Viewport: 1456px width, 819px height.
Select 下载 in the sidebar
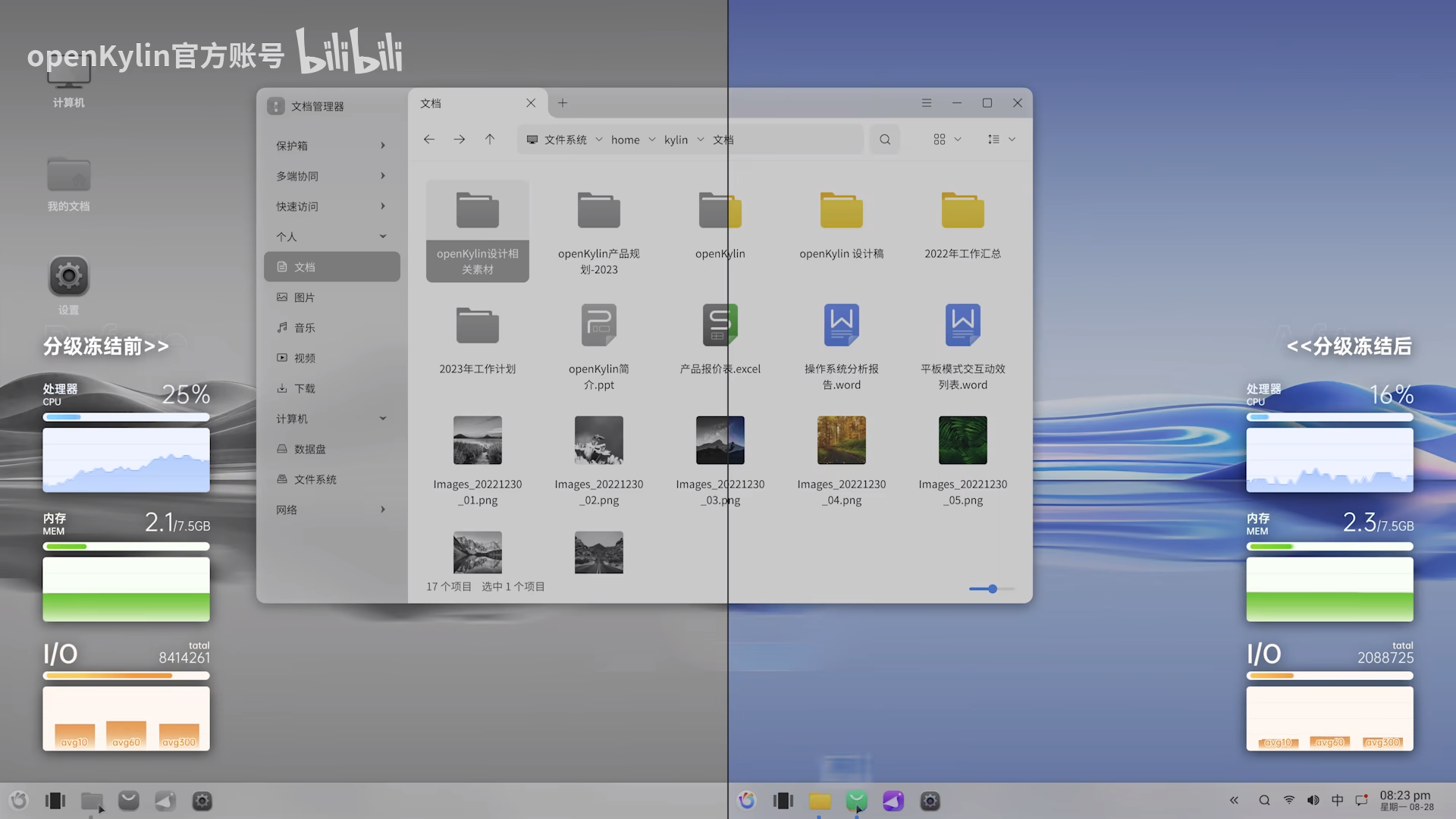(x=305, y=388)
